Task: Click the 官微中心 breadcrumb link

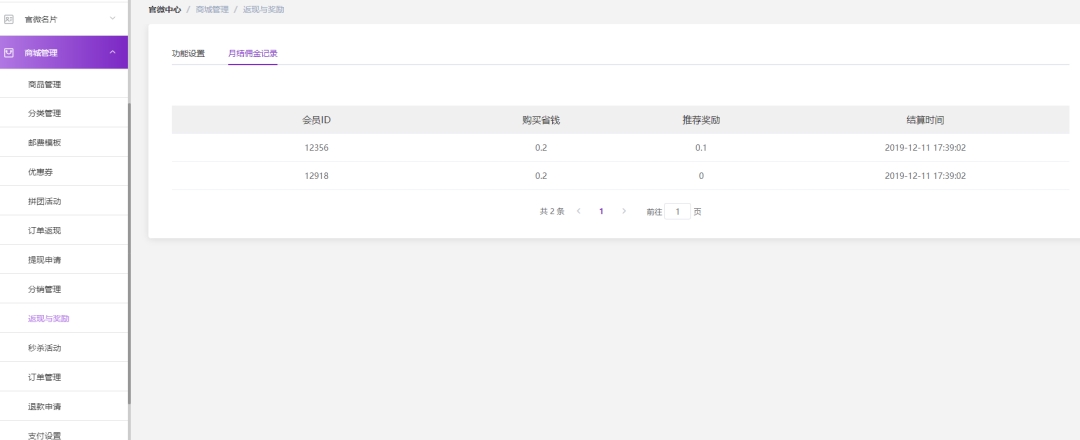Action: point(164,9)
